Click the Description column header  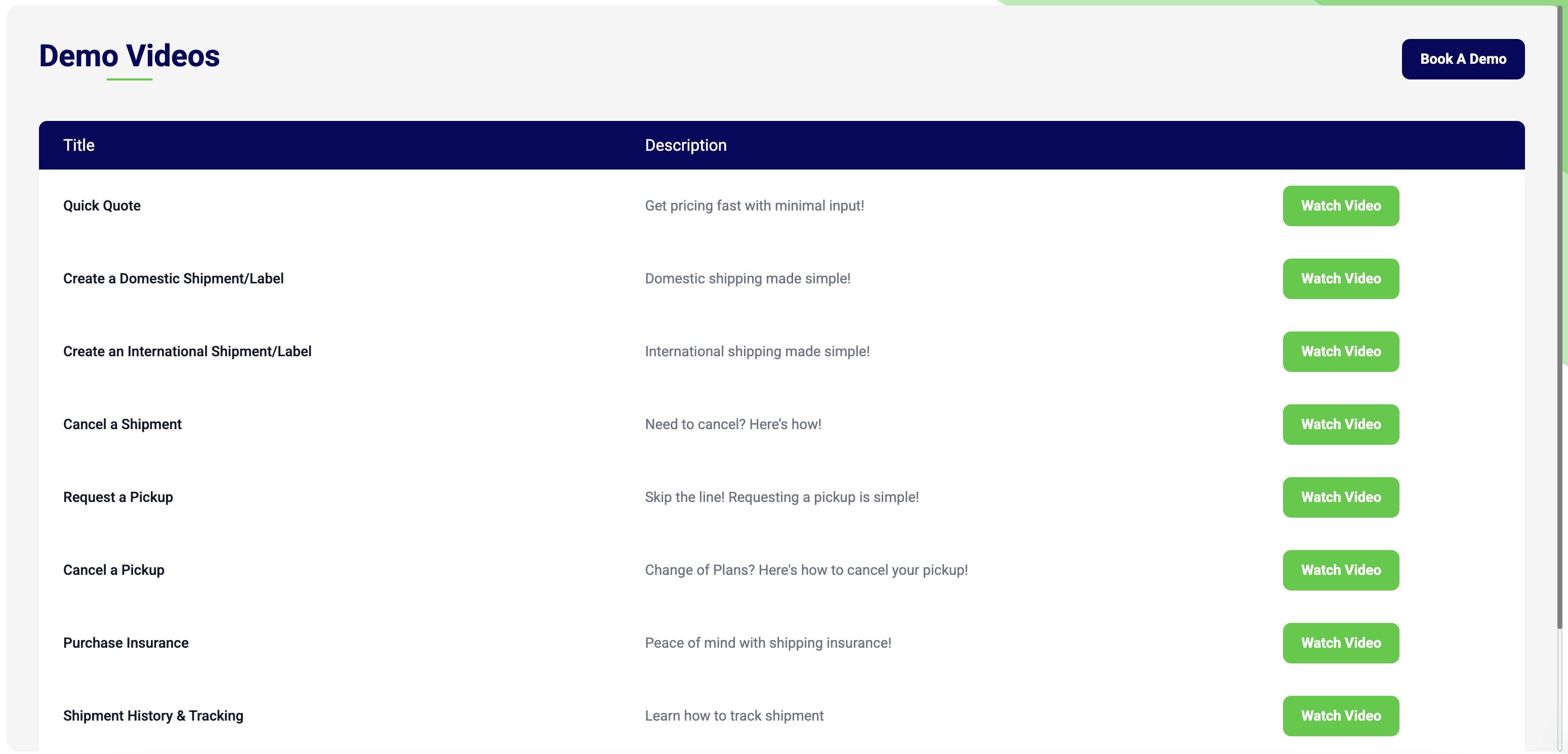click(x=685, y=145)
